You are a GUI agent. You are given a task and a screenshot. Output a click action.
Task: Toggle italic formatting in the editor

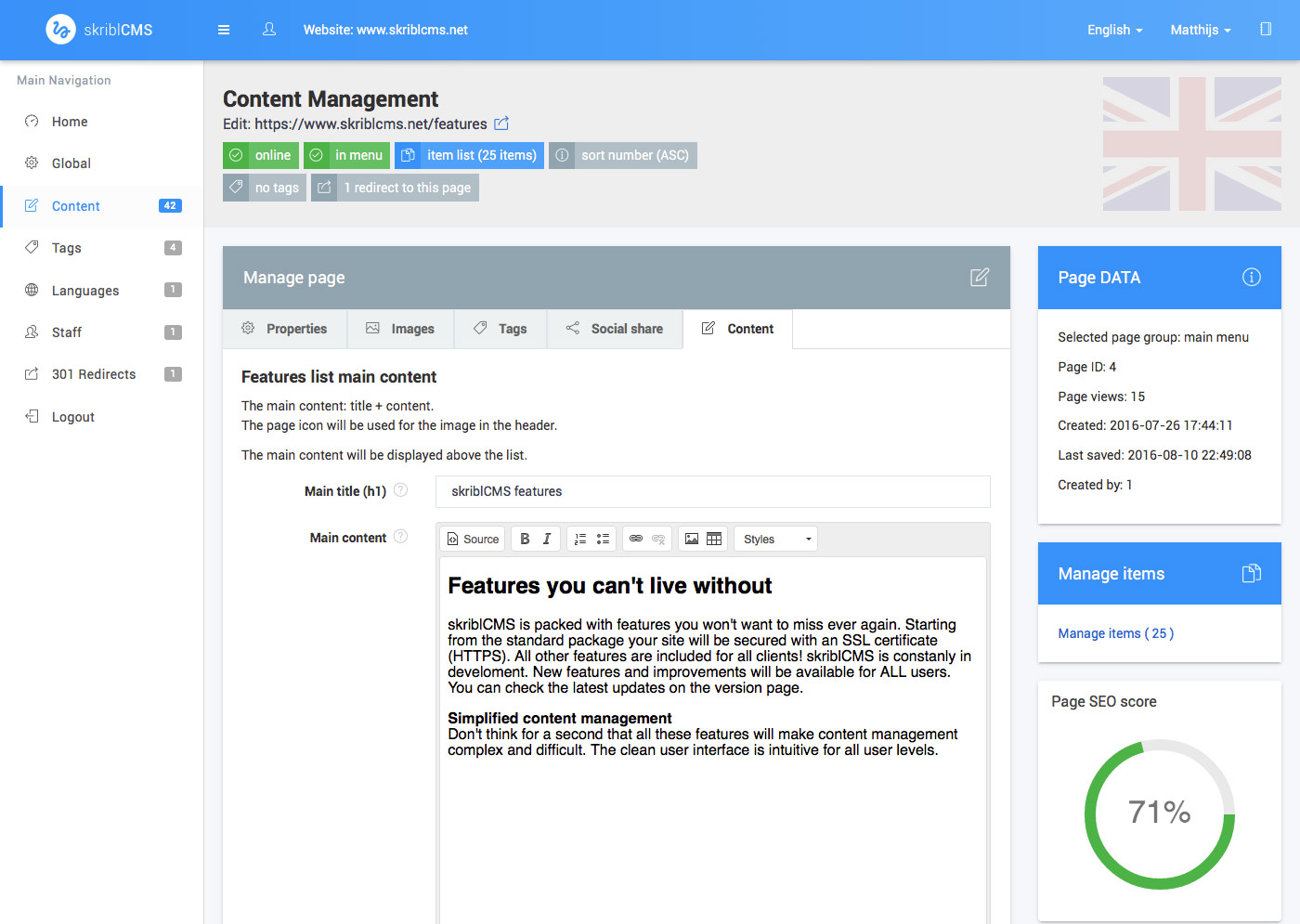pyautogui.click(x=547, y=539)
